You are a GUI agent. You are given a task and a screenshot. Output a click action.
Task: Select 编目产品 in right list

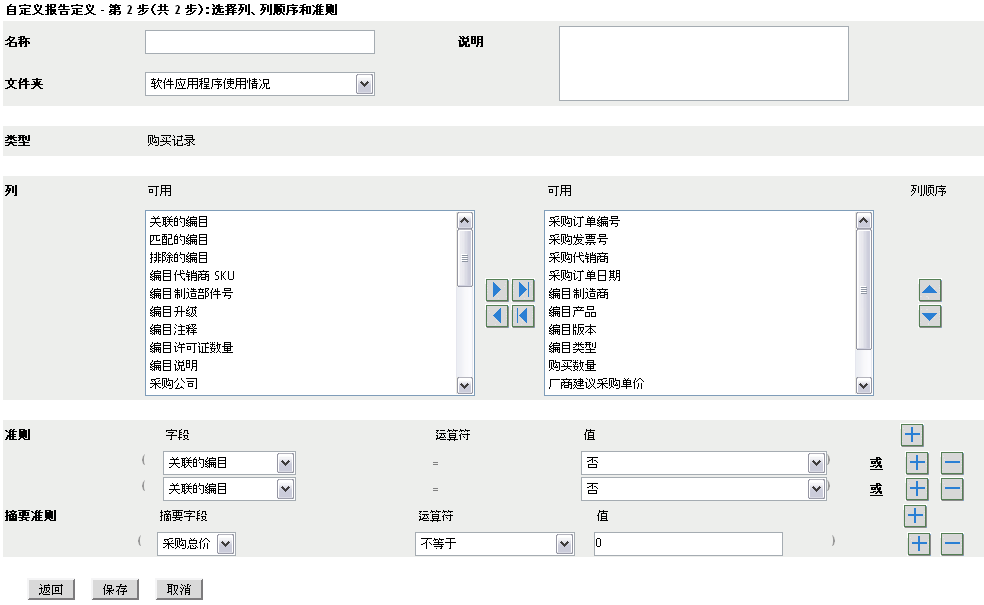(700, 312)
